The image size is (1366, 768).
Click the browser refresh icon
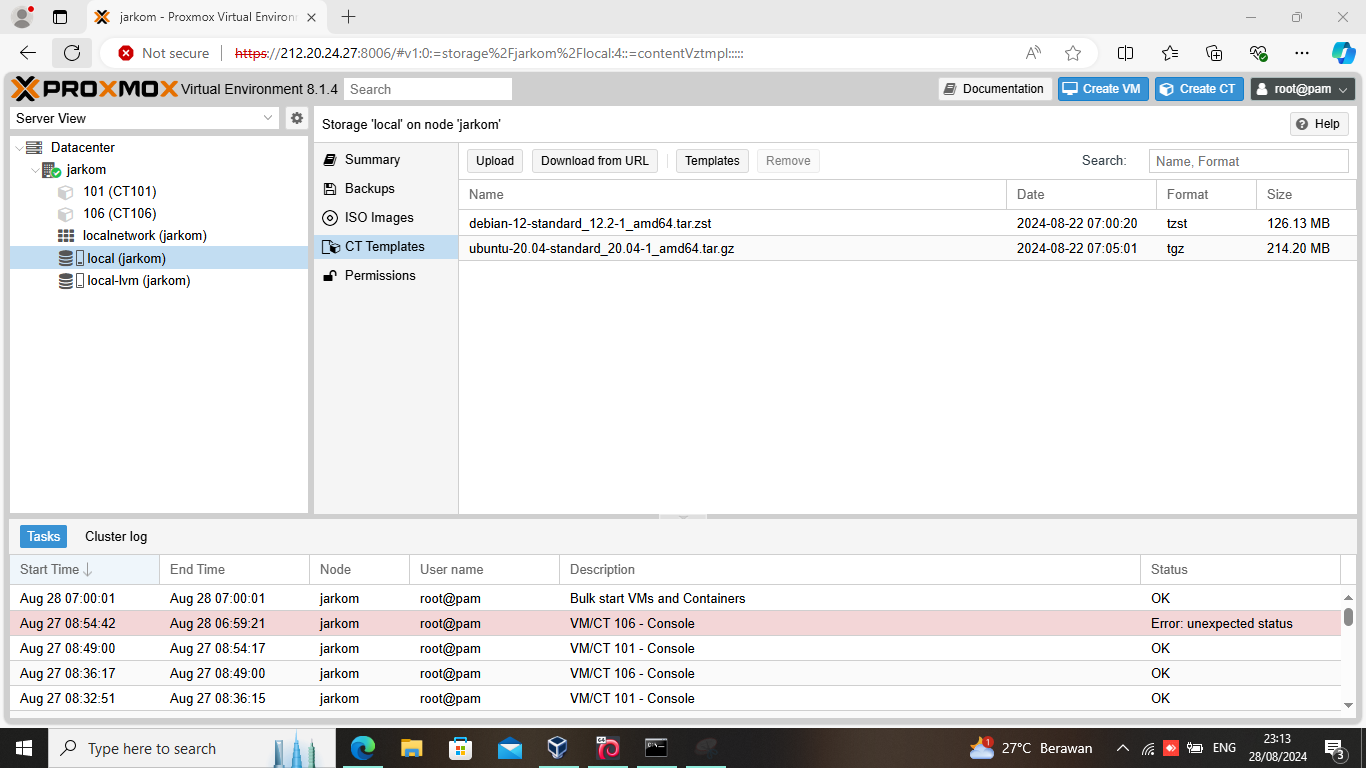(72, 53)
